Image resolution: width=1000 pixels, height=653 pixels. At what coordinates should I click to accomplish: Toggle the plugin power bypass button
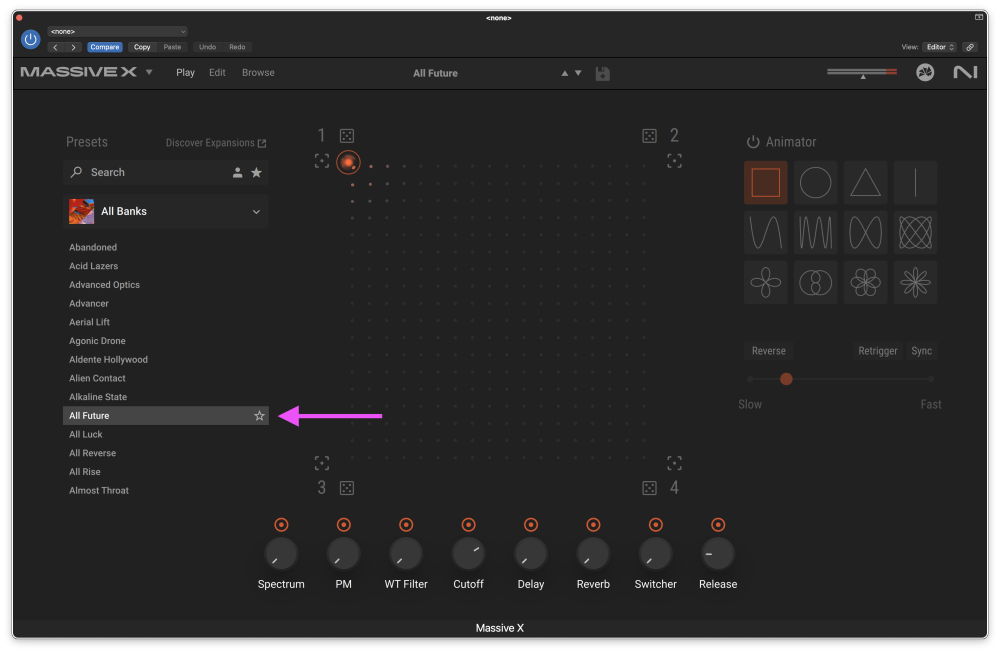coord(30,40)
